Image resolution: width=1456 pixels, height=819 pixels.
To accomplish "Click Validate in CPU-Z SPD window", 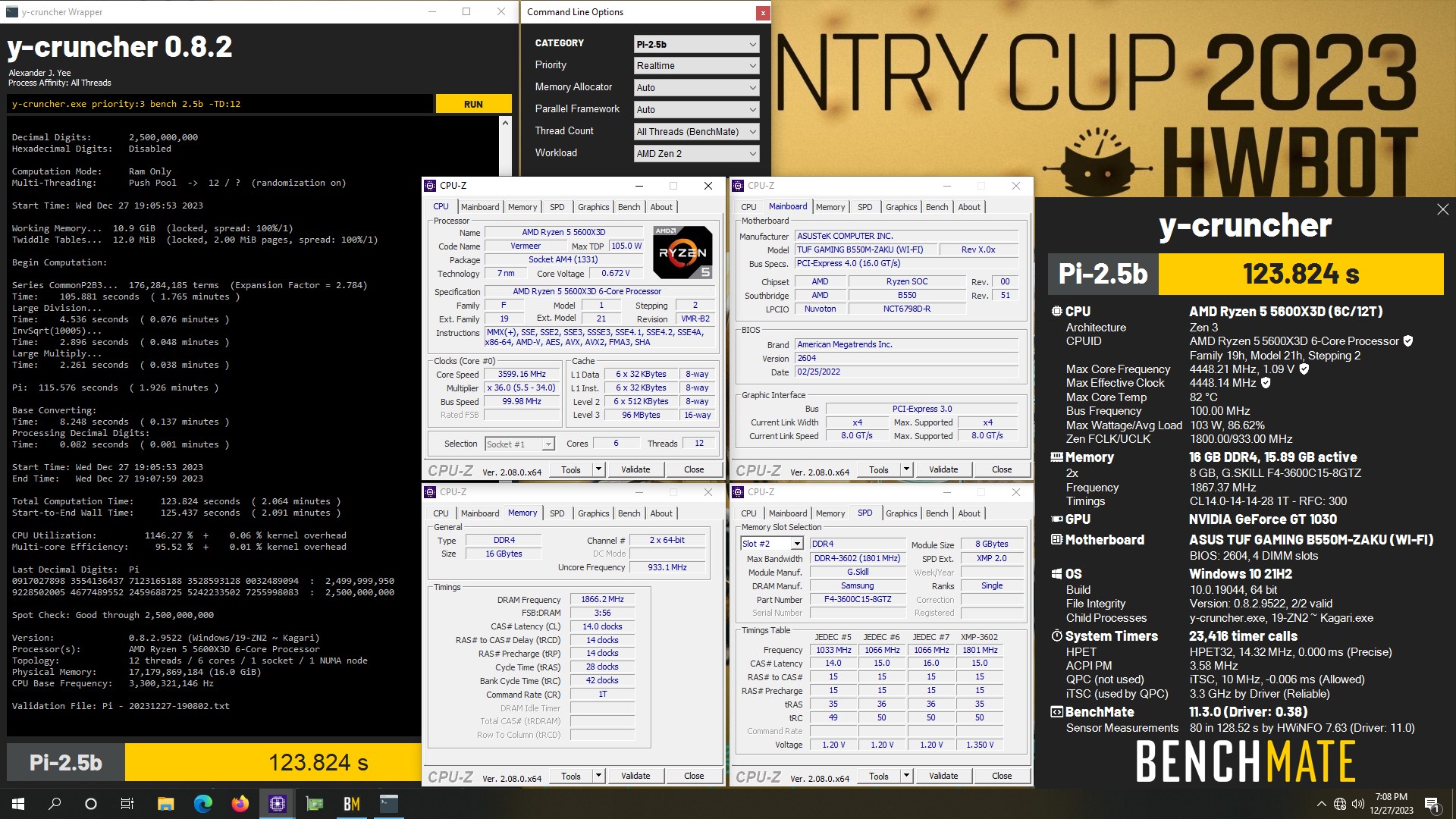I will tap(943, 776).
